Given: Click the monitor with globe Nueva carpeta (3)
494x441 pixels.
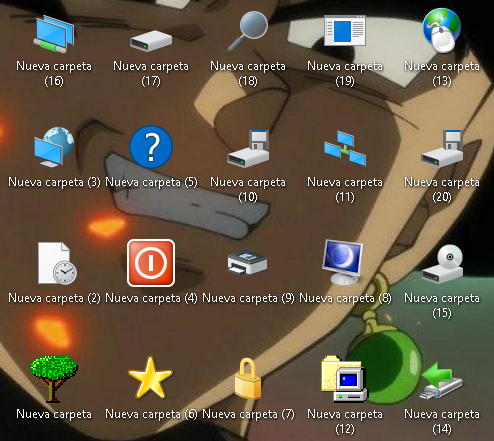Looking at the screenshot, I should [x=54, y=147].
